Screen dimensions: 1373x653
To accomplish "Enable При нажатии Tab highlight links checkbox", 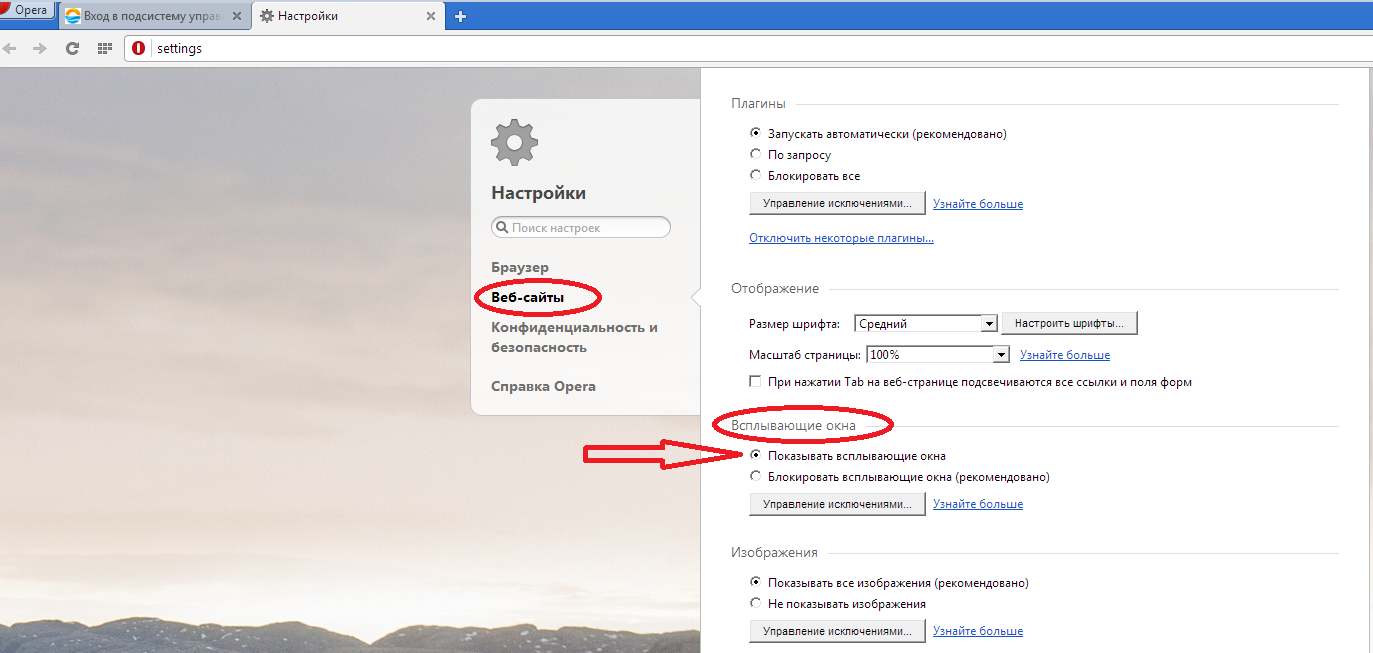I will 756,382.
